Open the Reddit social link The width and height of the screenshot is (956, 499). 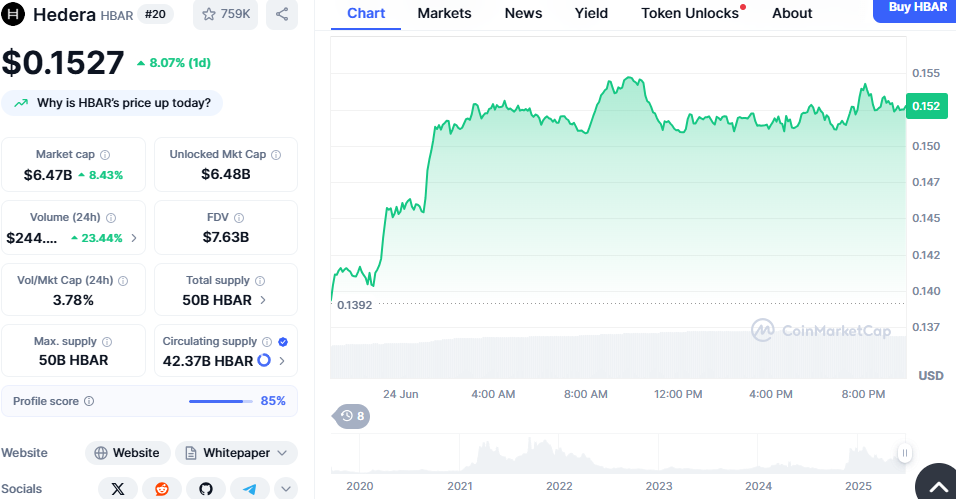pyautogui.click(x=162, y=489)
